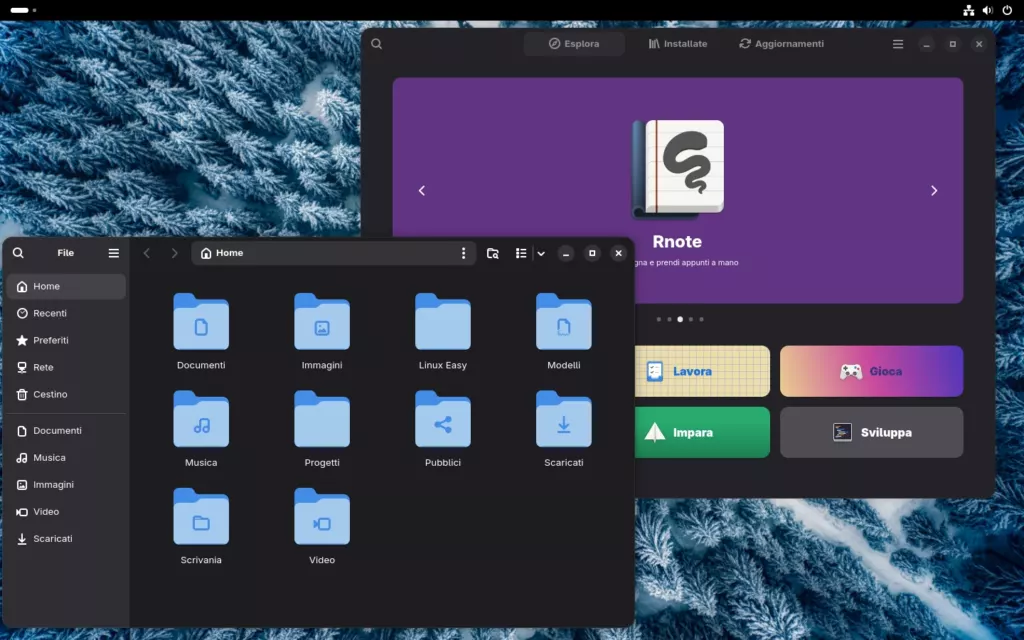Viewport: 1024px width, 640px height.
Task: Select the Pubblici folder icon
Action: 443,419
